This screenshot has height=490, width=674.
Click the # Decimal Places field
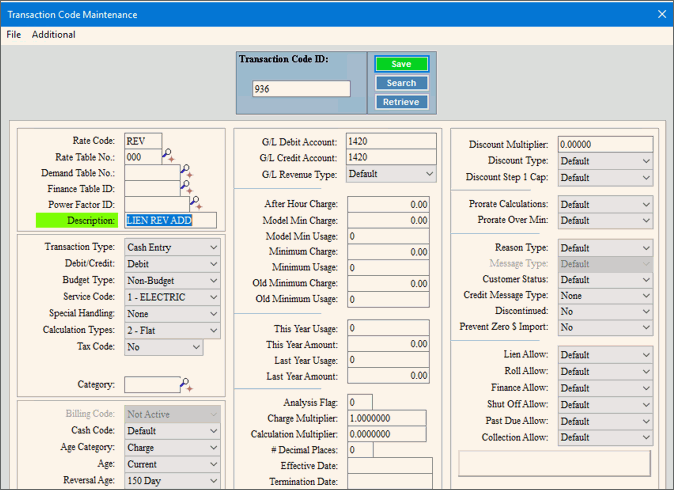pos(360,450)
